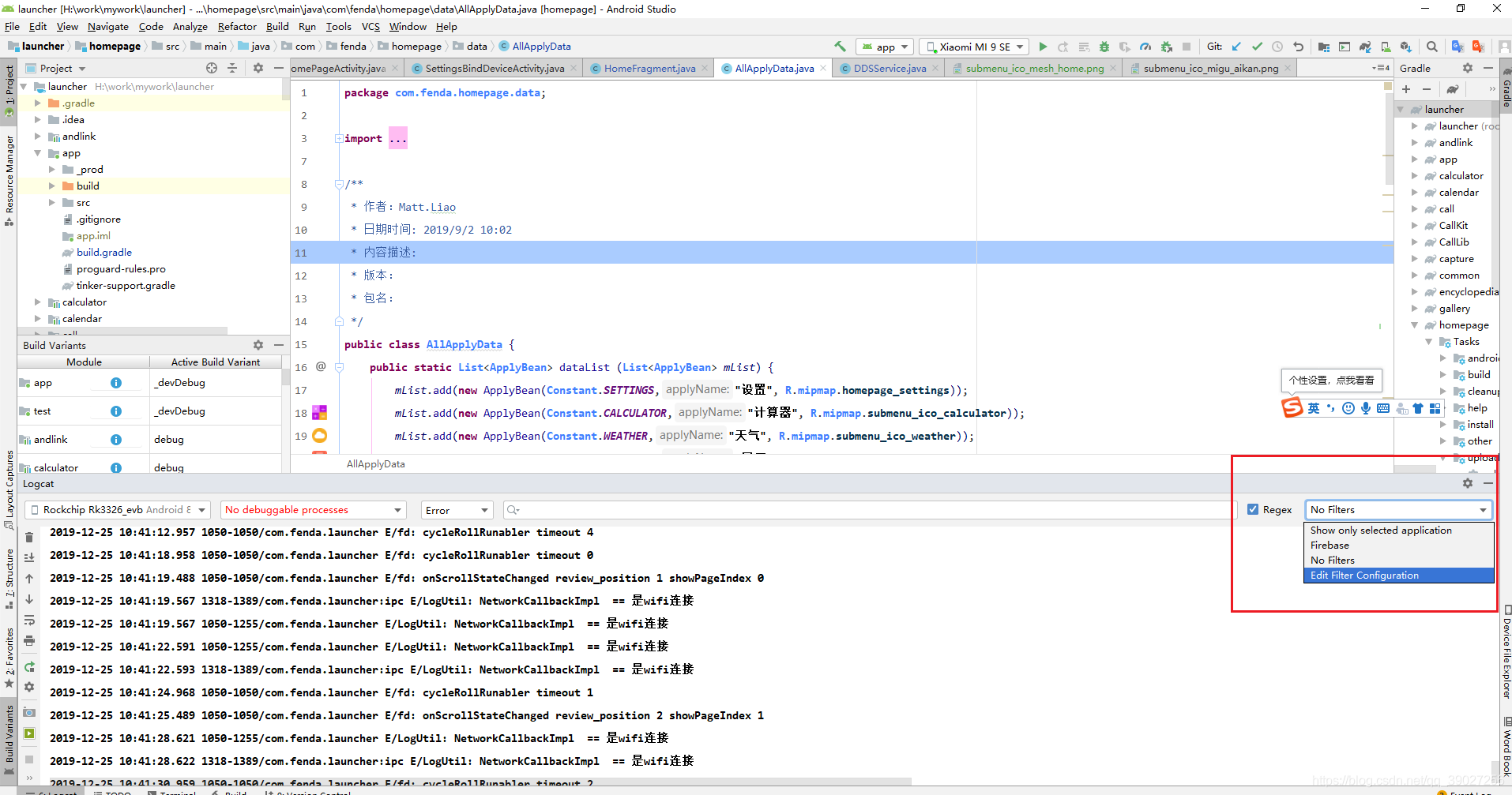
Task: Open the Rockchip Rk3326_evb device dropdown
Action: (118, 510)
